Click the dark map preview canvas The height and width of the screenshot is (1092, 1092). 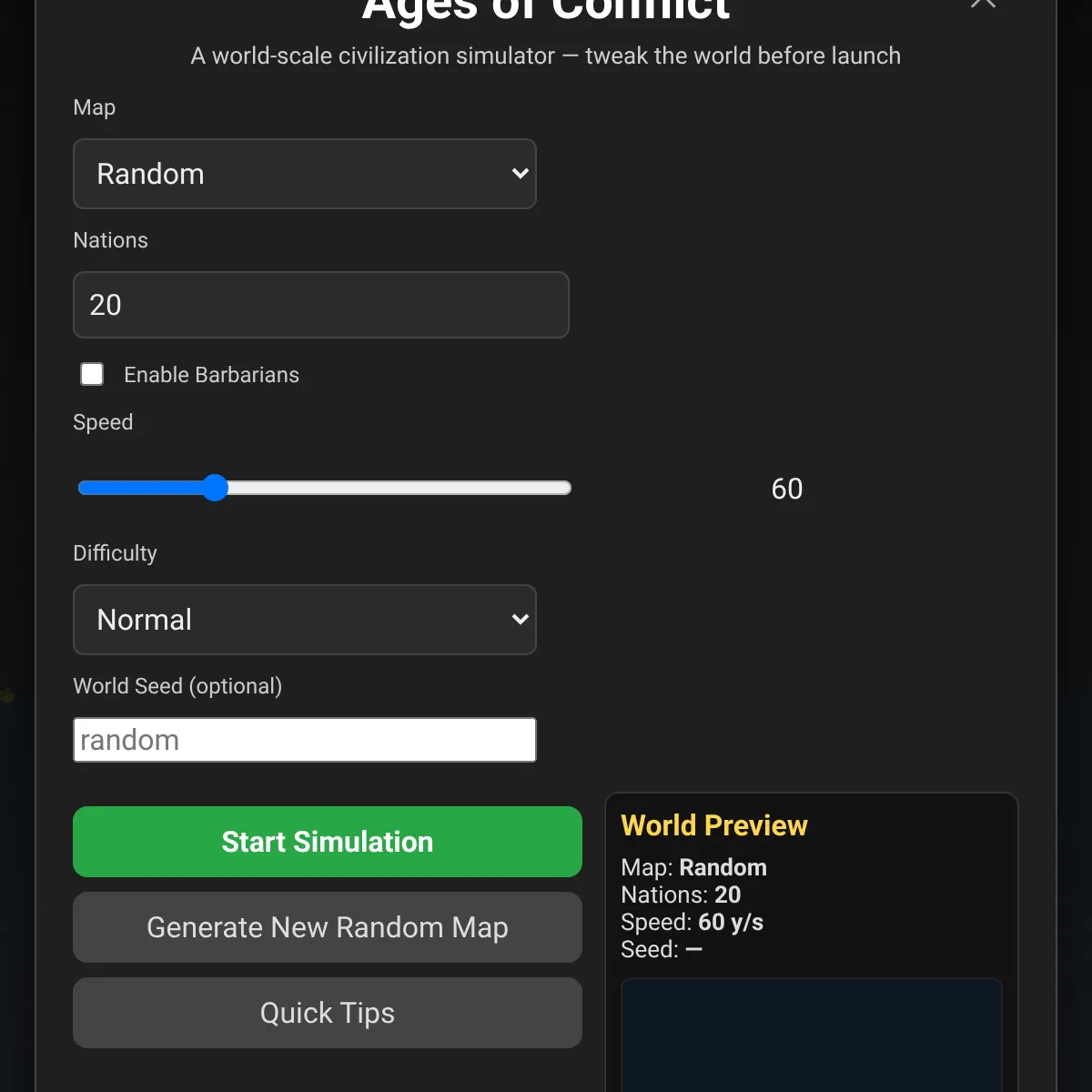(811, 1037)
